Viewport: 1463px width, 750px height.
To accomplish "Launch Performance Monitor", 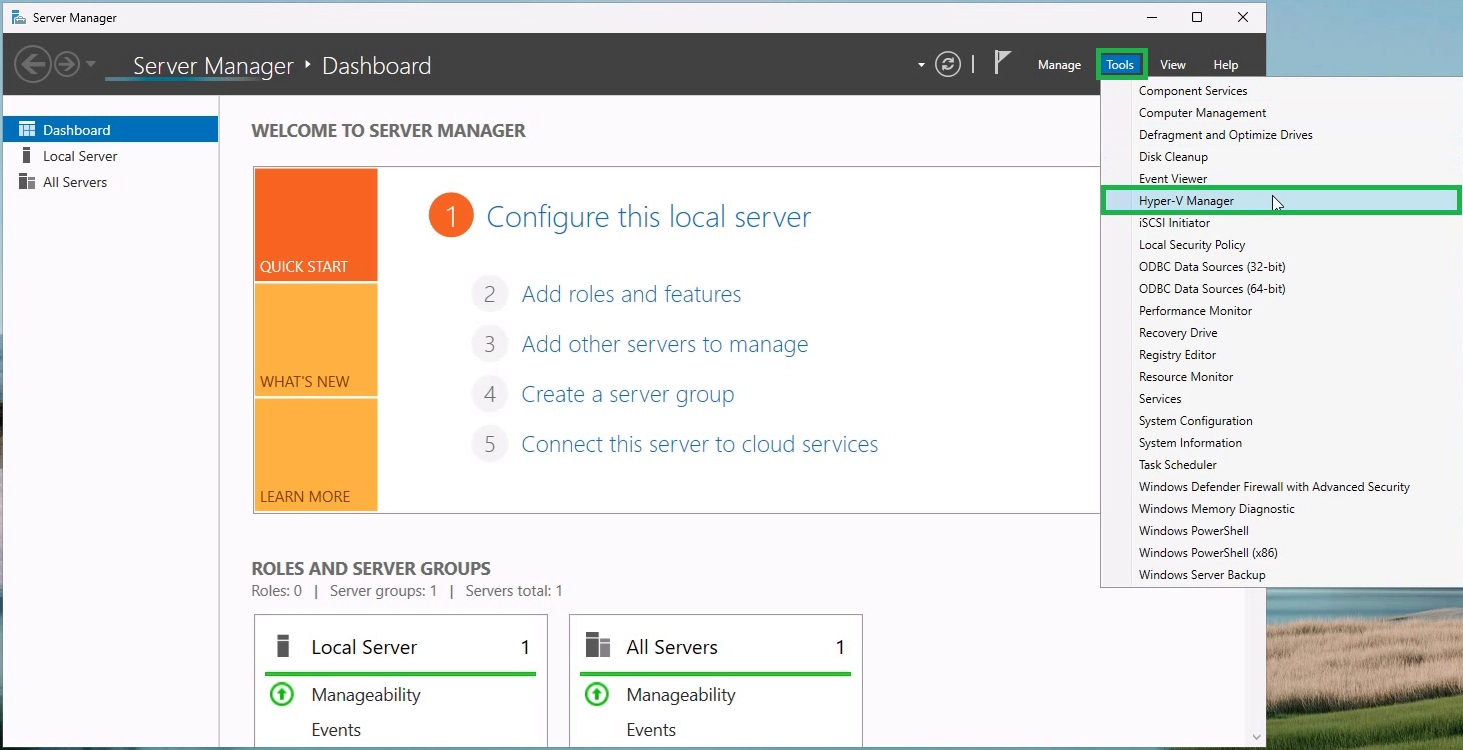I will point(1281,311).
